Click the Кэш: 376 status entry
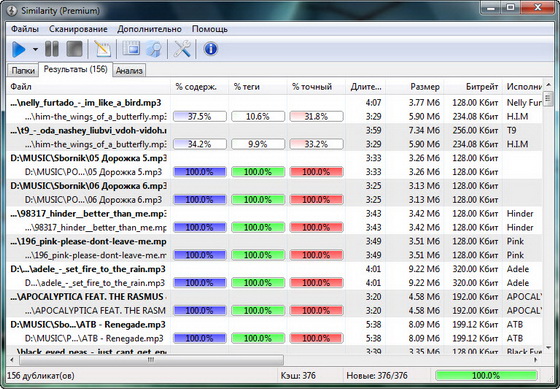 pyautogui.click(x=298, y=375)
